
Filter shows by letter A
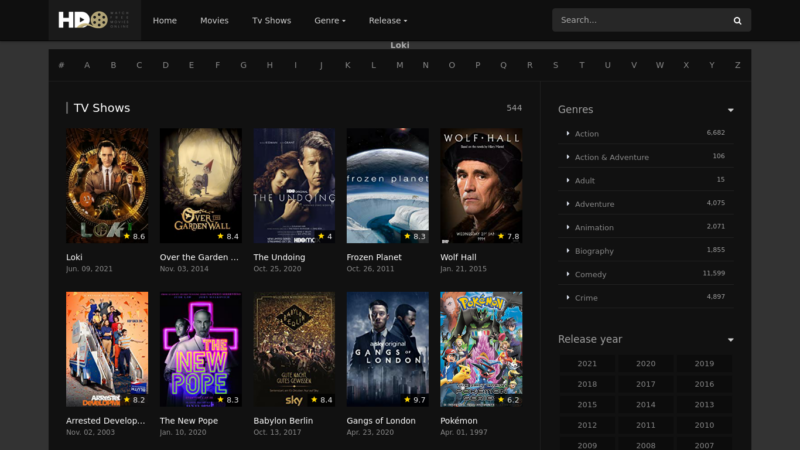87,65
